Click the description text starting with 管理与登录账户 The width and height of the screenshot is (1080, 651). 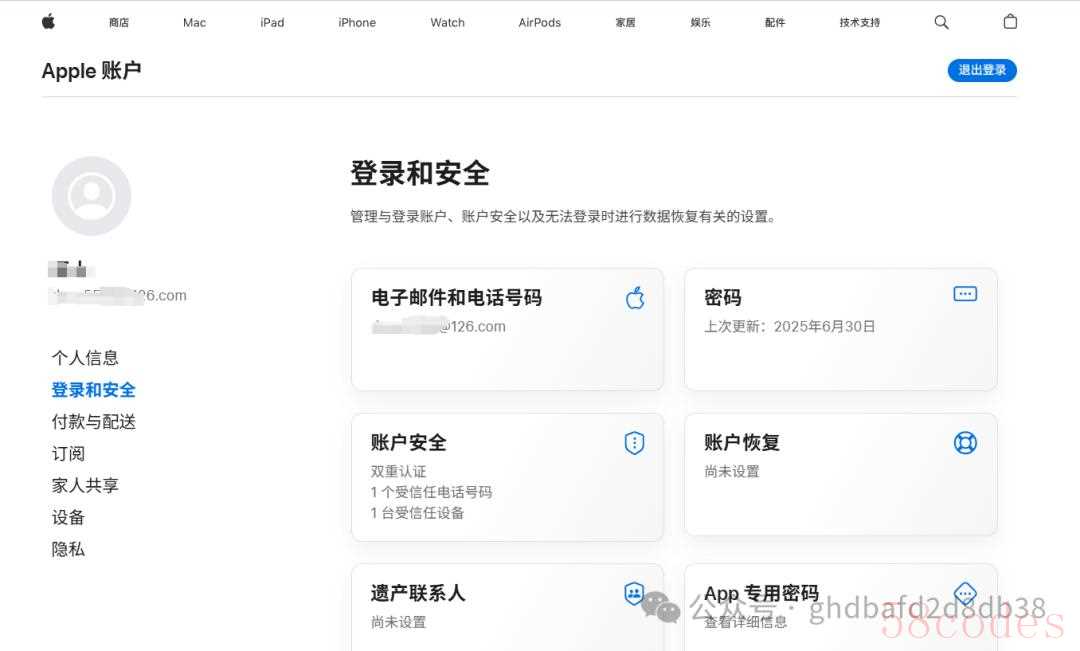[x=563, y=216]
